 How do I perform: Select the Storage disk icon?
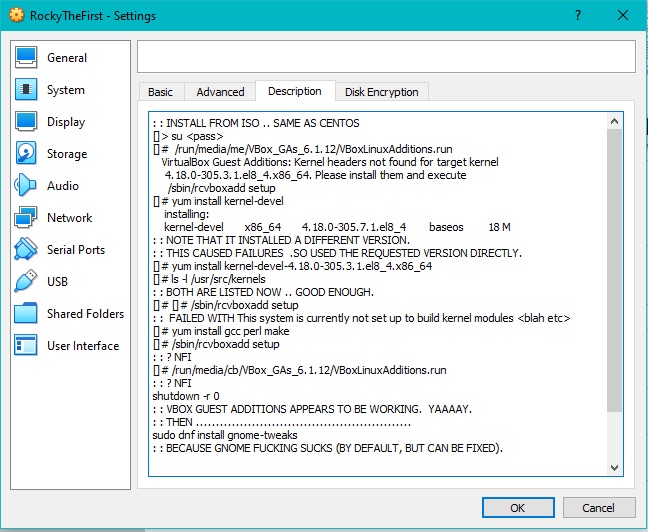(26, 153)
